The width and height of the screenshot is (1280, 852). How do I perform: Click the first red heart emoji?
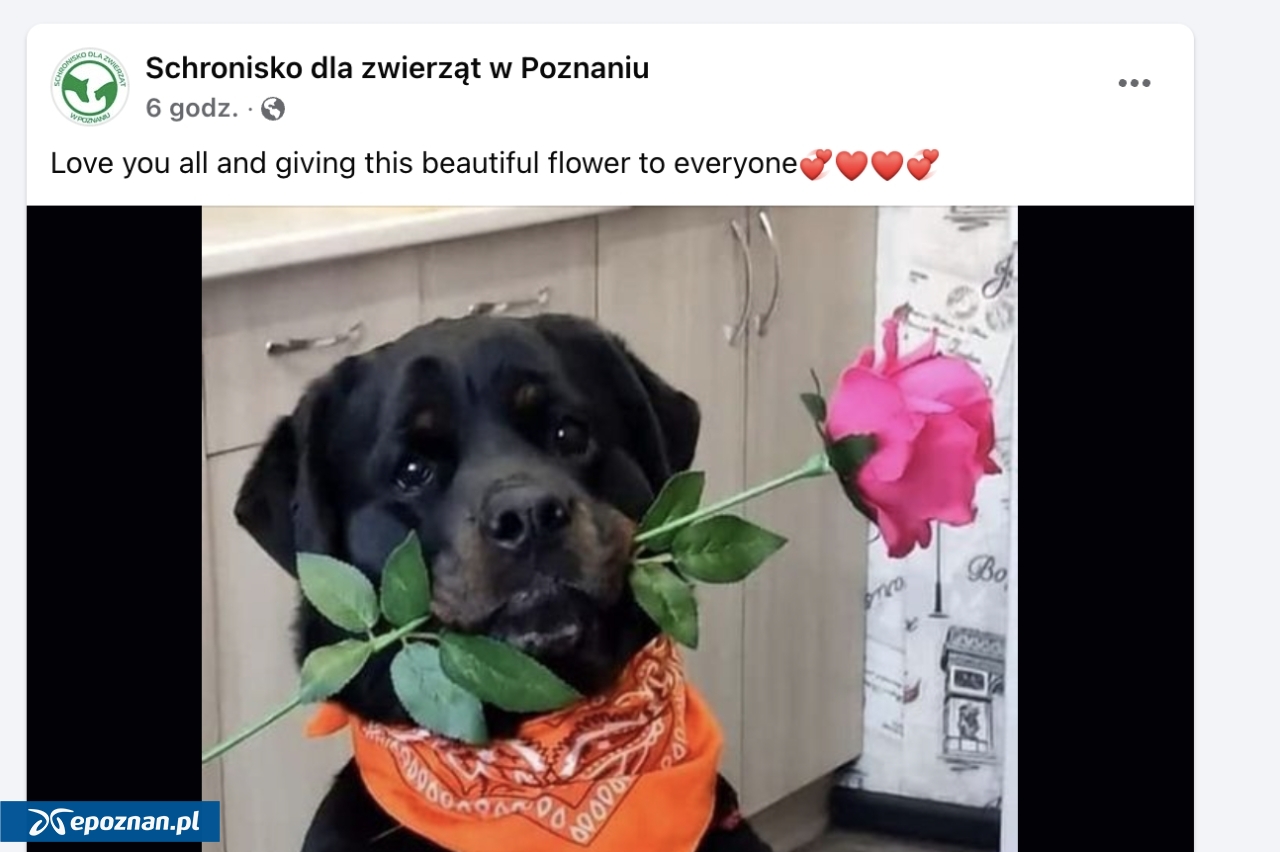pos(851,164)
